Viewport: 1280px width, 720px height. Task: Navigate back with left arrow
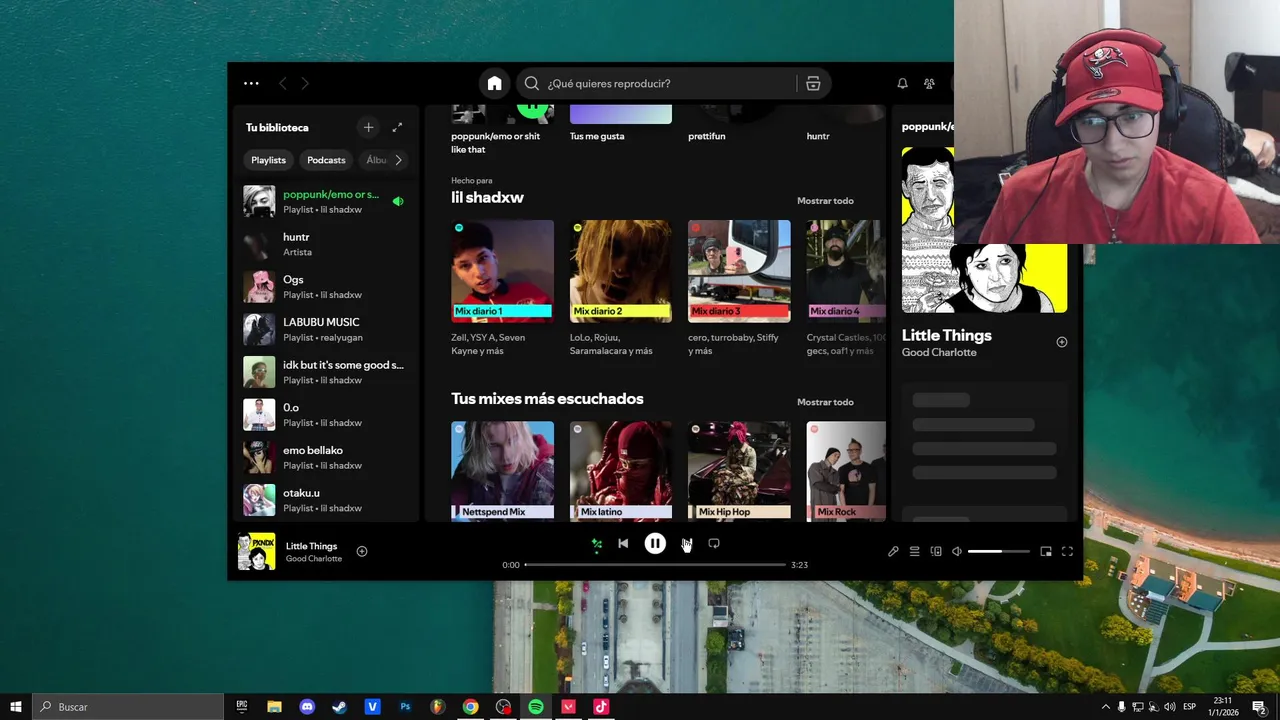(282, 83)
